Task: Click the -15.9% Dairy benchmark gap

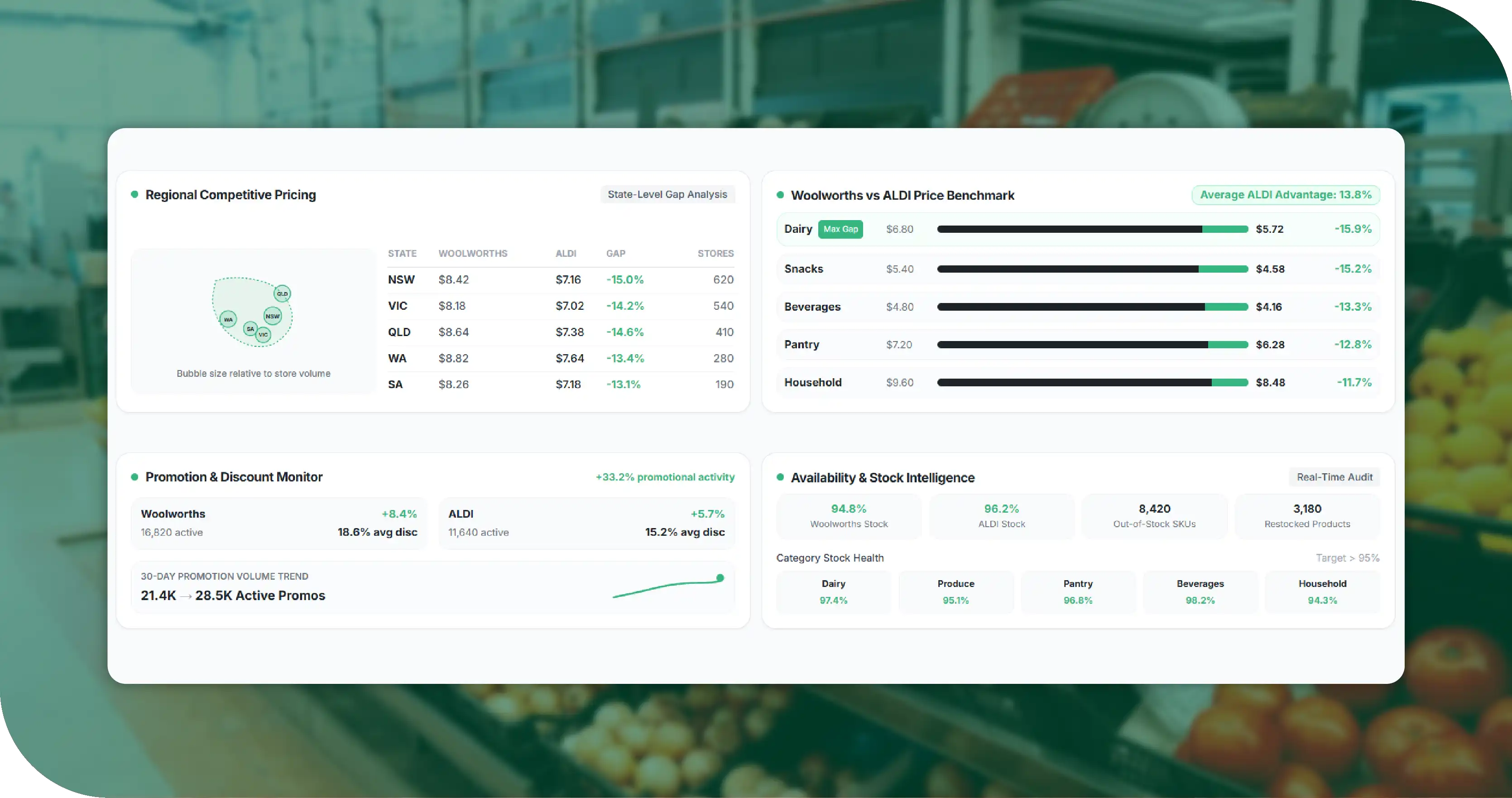Action: [1353, 229]
